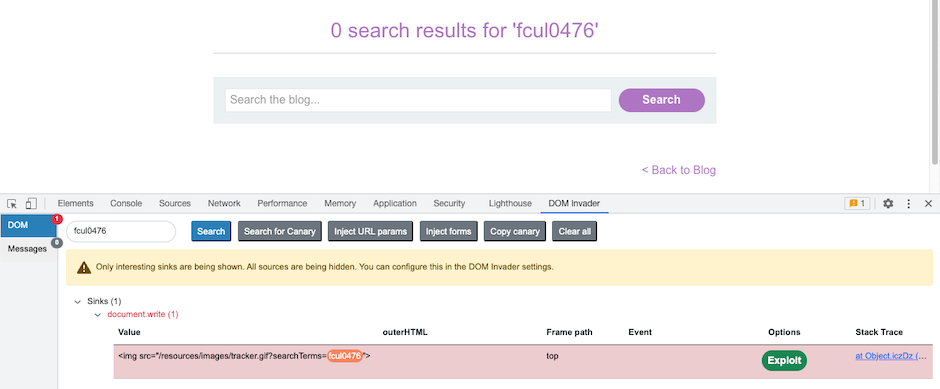
Task: Click the blue Search button in DOM Invader
Action: tap(211, 231)
